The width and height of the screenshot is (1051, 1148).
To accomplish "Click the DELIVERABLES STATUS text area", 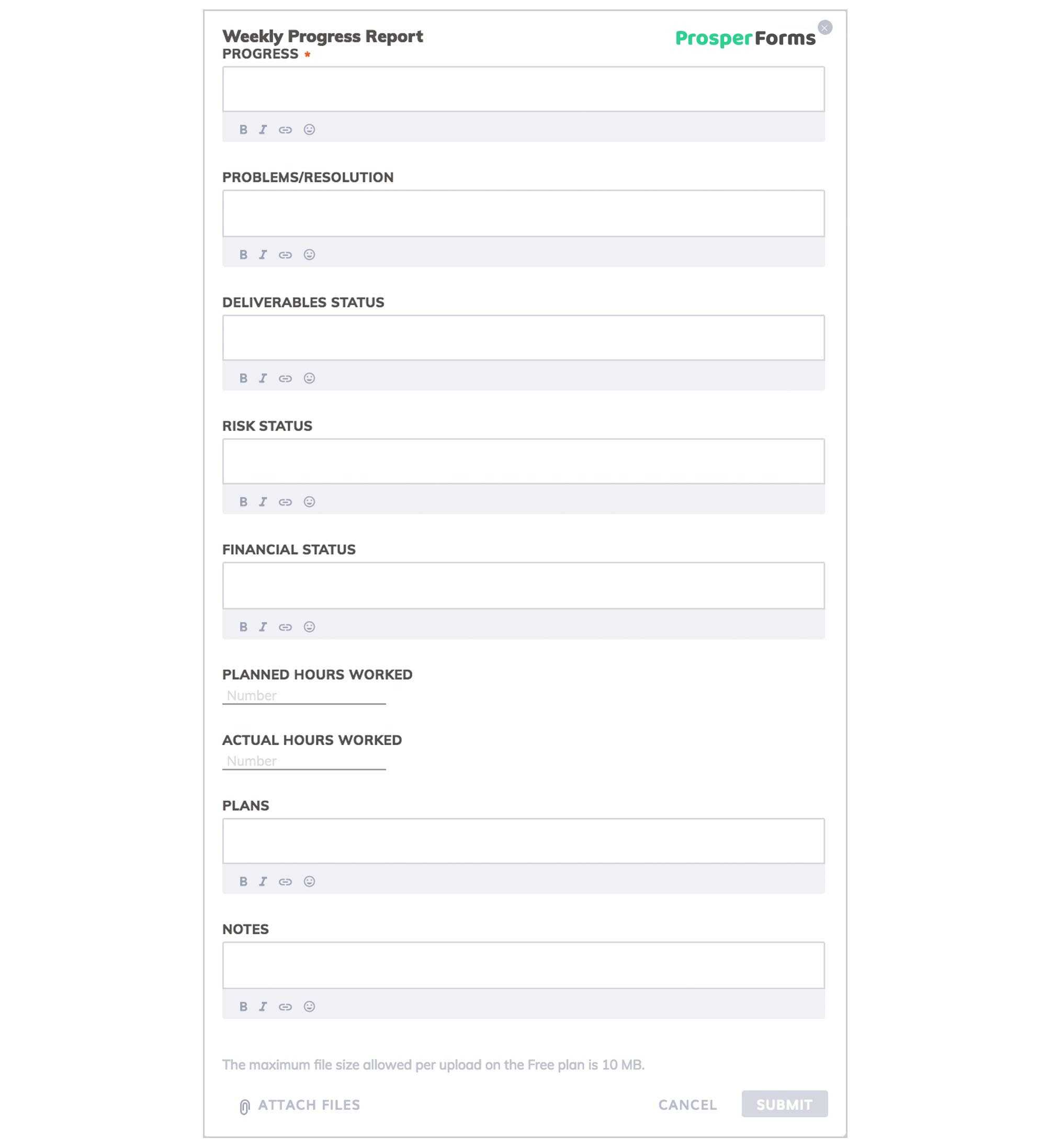I will click(x=524, y=337).
